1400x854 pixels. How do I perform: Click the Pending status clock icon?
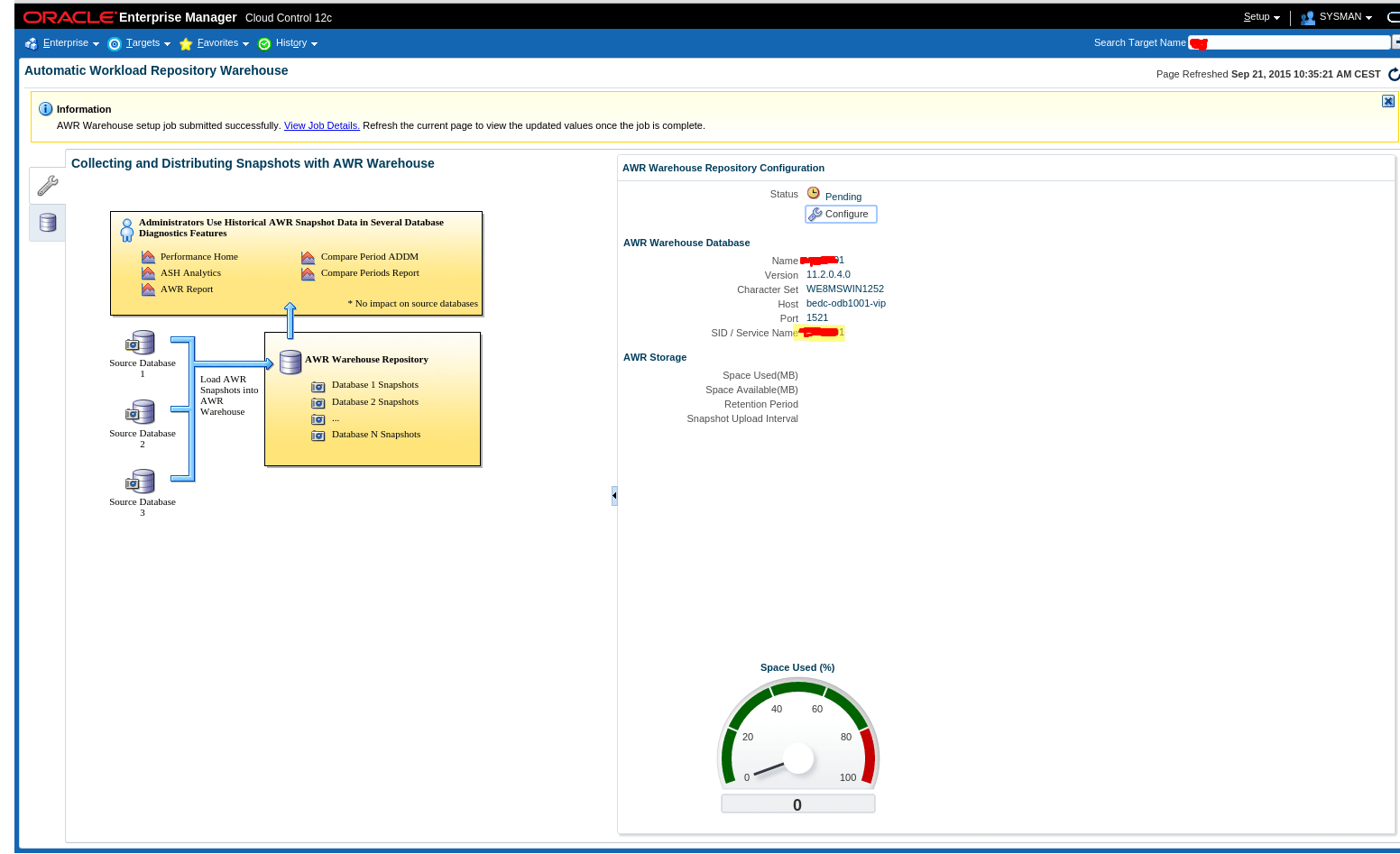pos(814,193)
